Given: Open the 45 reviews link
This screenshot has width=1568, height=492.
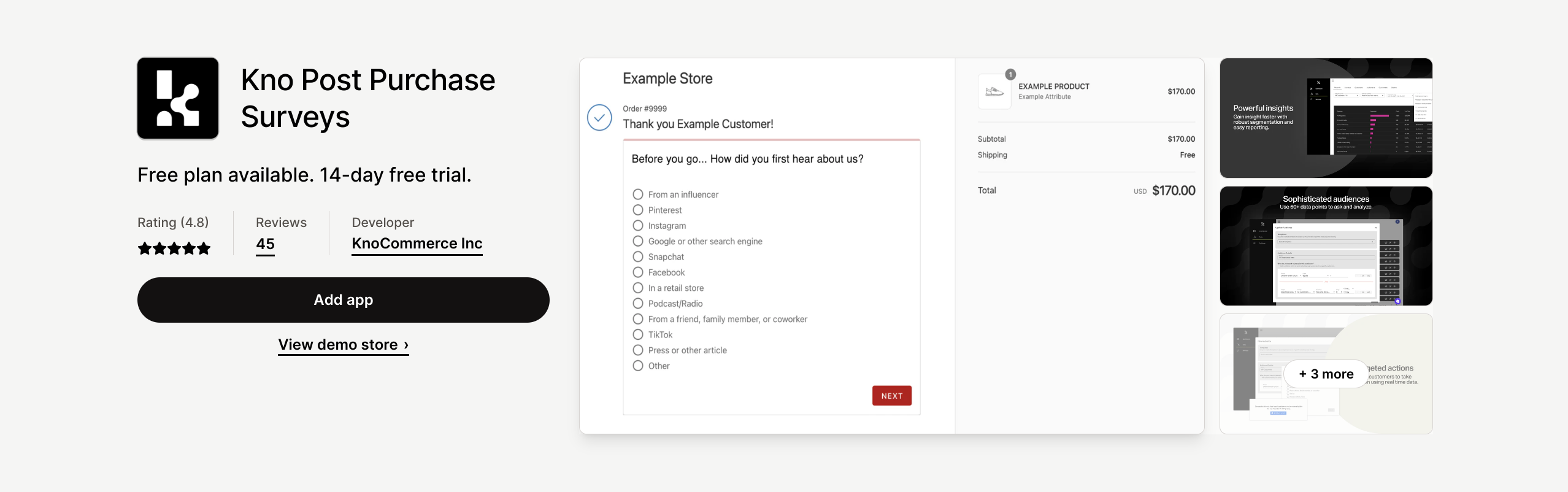Looking at the screenshot, I should tap(265, 244).
